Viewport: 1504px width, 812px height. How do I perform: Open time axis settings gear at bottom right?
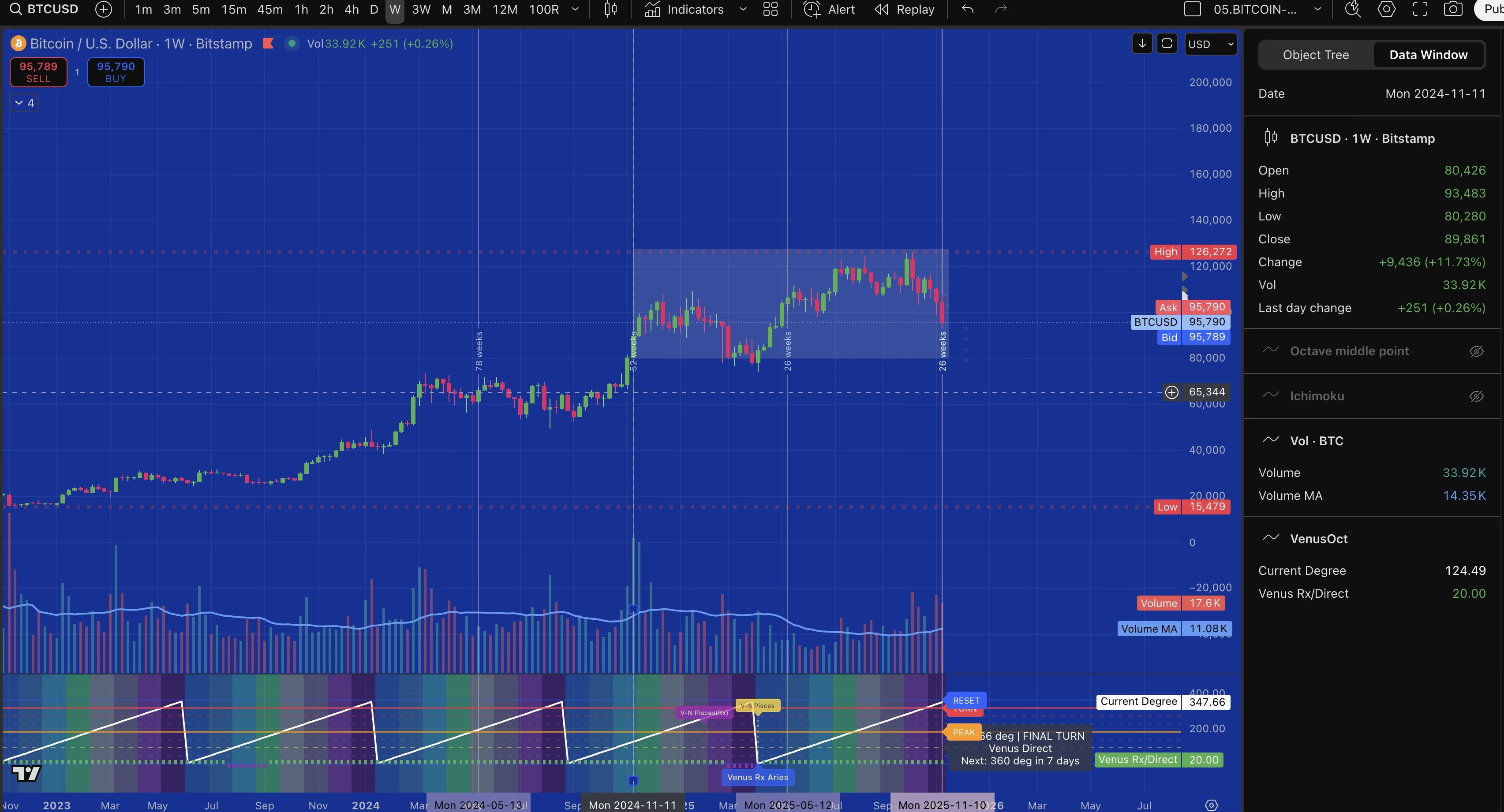(1212, 805)
